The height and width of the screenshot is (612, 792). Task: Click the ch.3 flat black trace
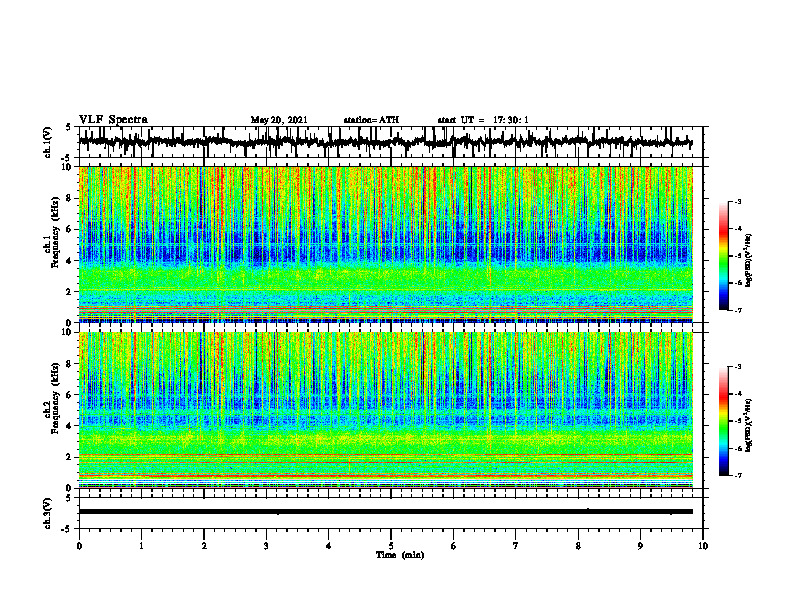click(386, 512)
